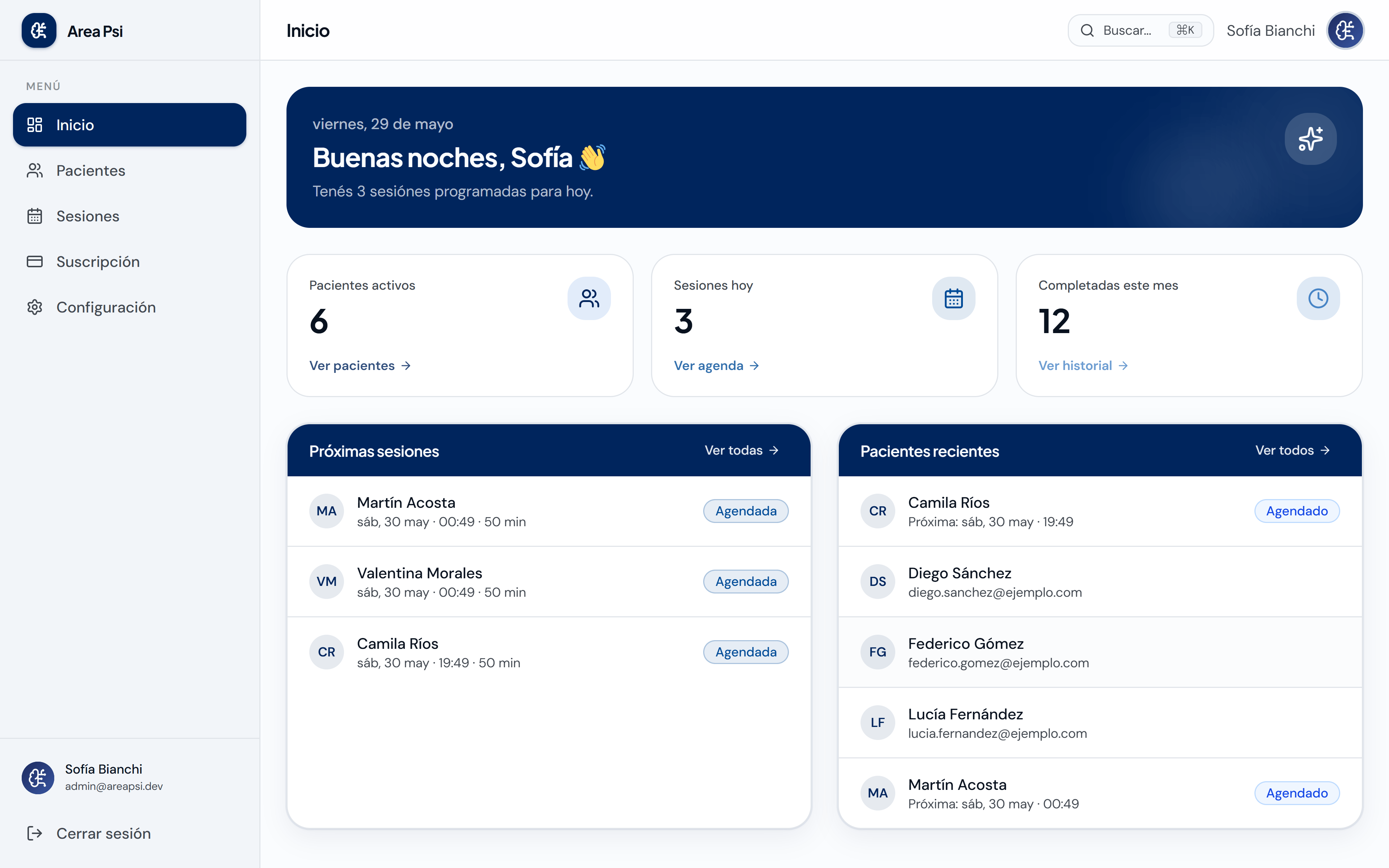Click the Buscar search field
Image resolution: width=1389 pixels, height=868 pixels.
point(1140,30)
